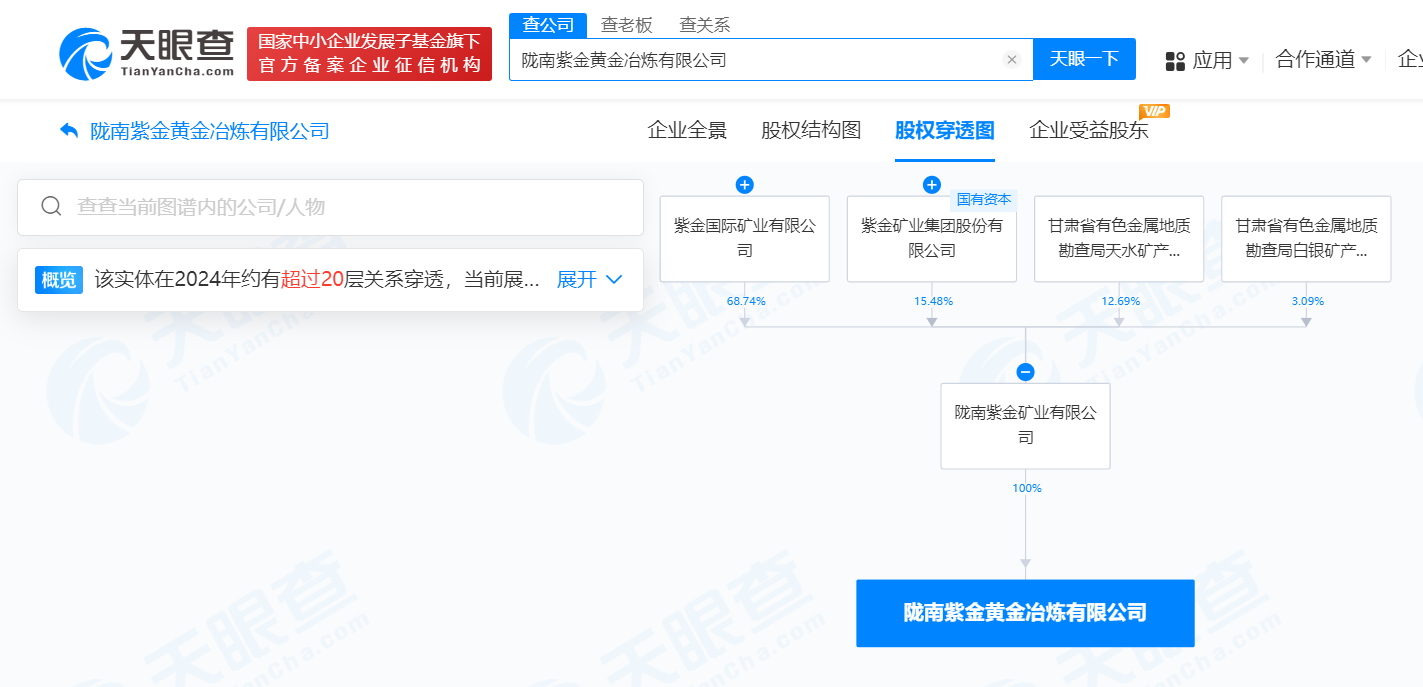Image resolution: width=1423 pixels, height=687 pixels.
Task: Clear search box with the X icon
Action: (1013, 59)
